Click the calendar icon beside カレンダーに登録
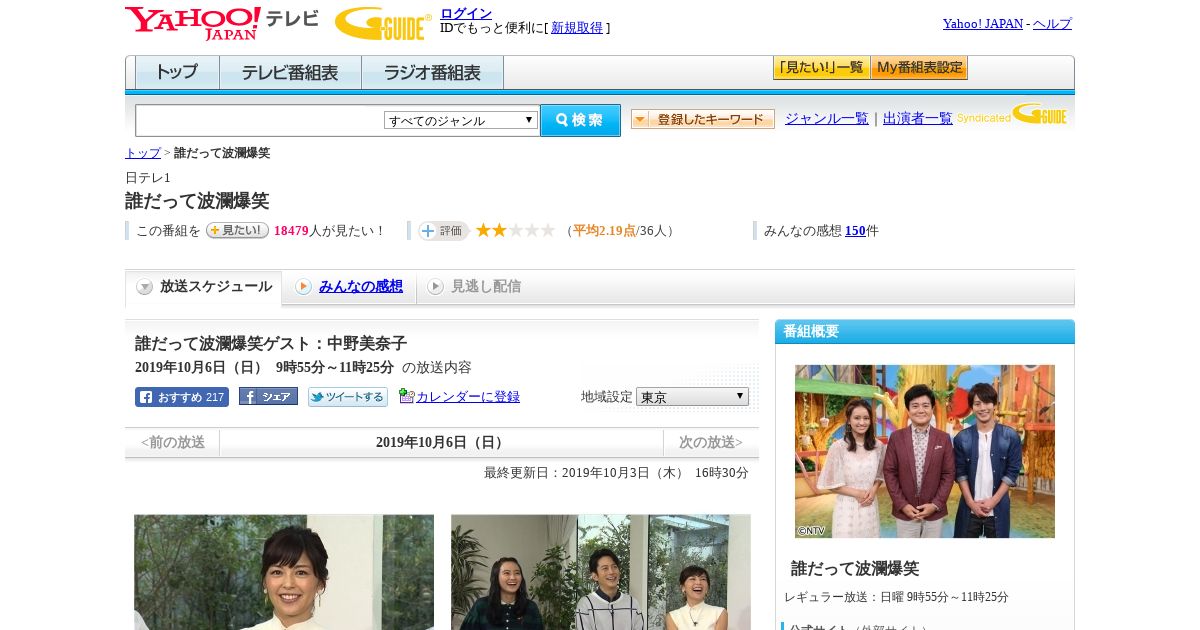 point(406,396)
